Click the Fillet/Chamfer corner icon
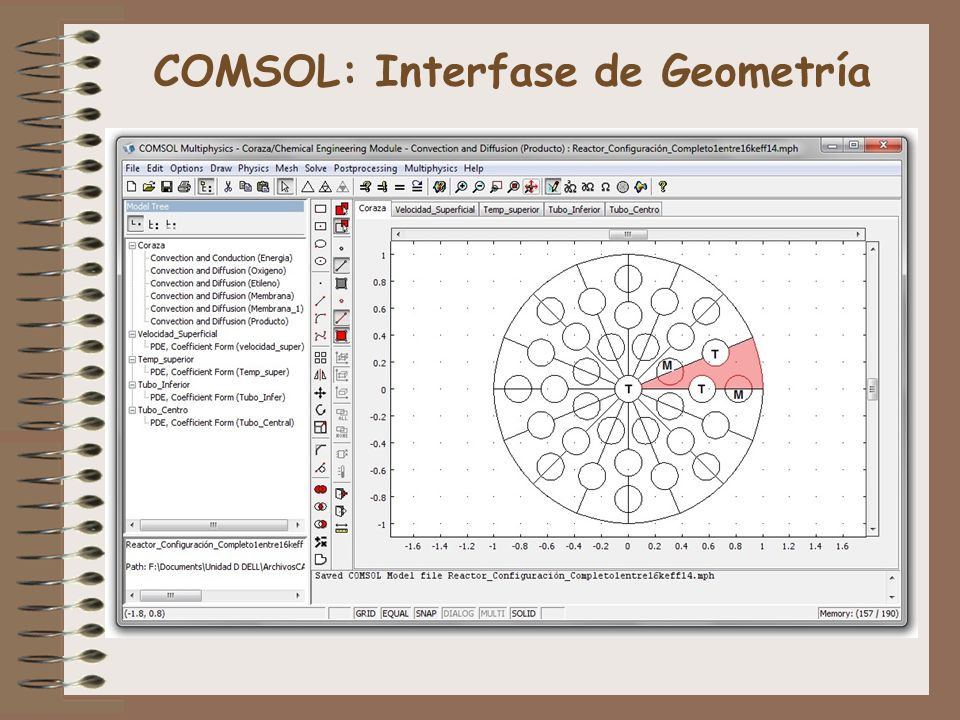 (x=320, y=450)
